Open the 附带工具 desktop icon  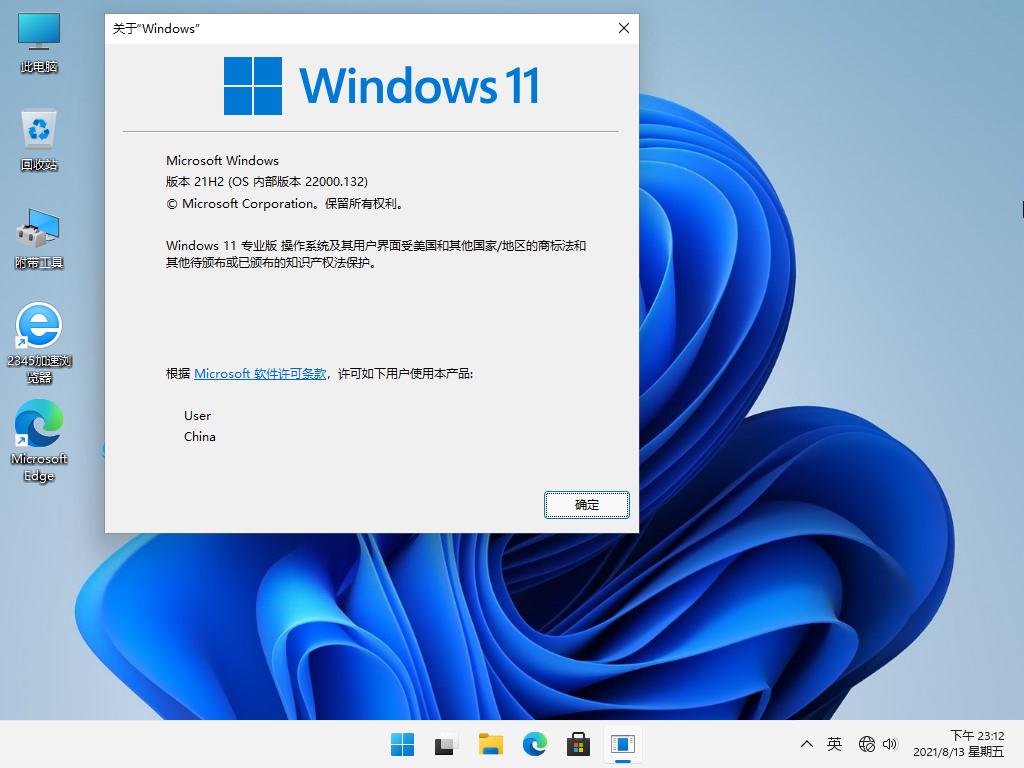pos(39,238)
